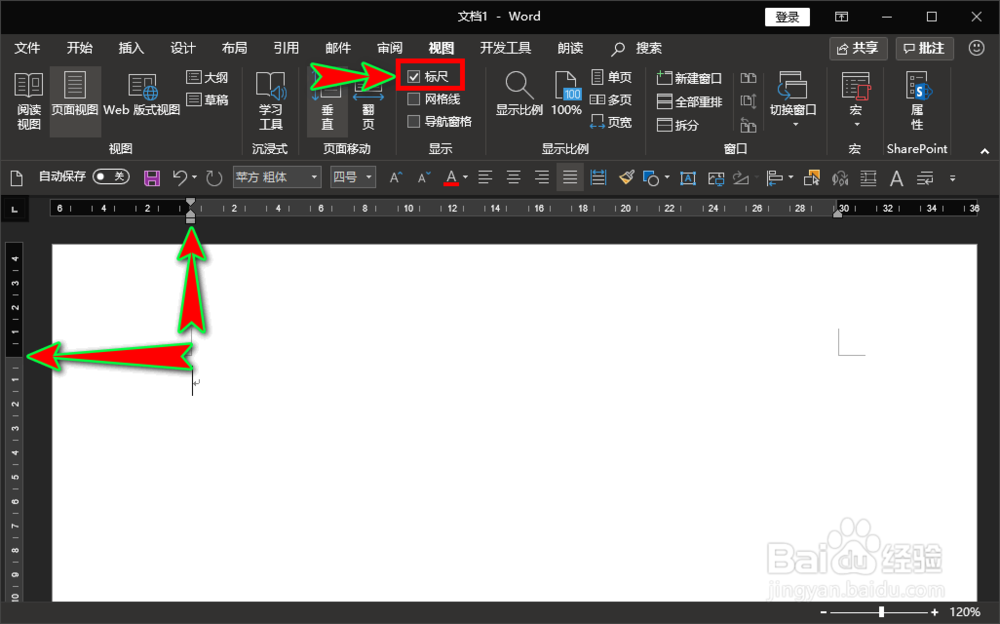
Task: Uncheck the Ruler (标尺) checkbox
Action: 414,77
